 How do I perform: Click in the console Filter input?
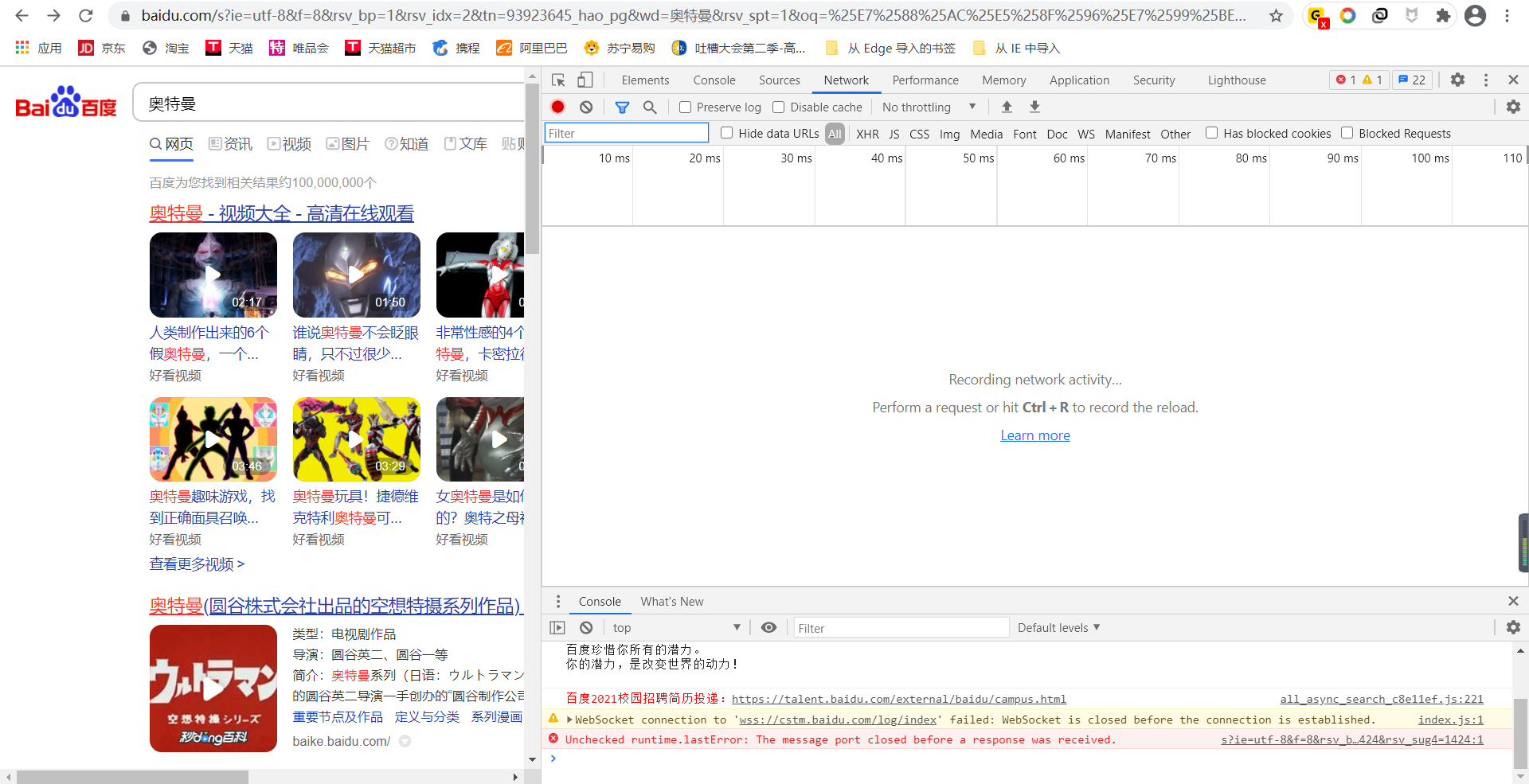click(901, 627)
